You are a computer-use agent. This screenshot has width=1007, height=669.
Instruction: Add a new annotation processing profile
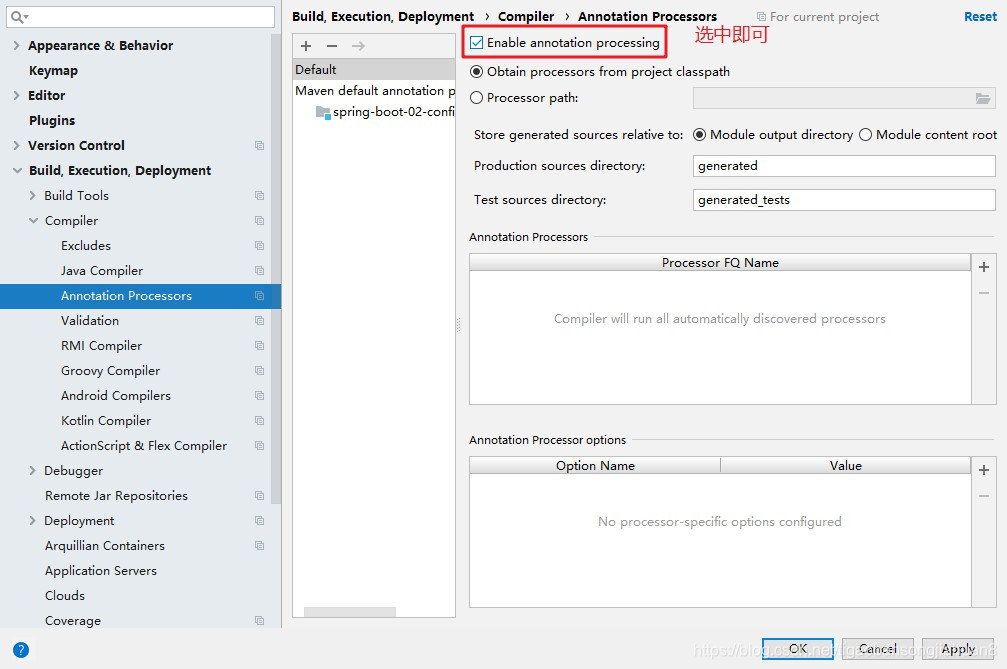pyautogui.click(x=305, y=45)
